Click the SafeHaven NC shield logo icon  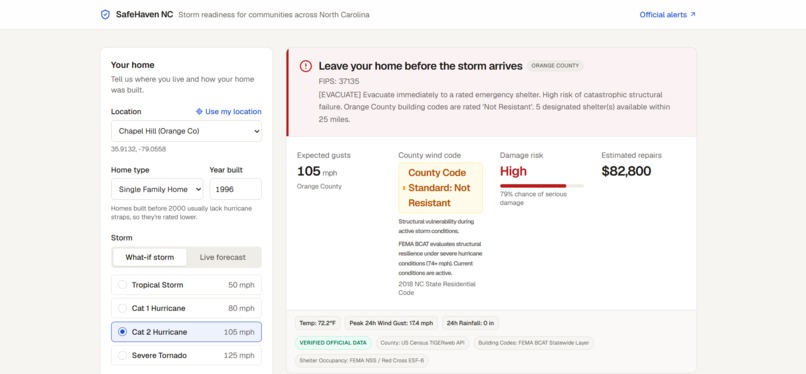(x=105, y=14)
